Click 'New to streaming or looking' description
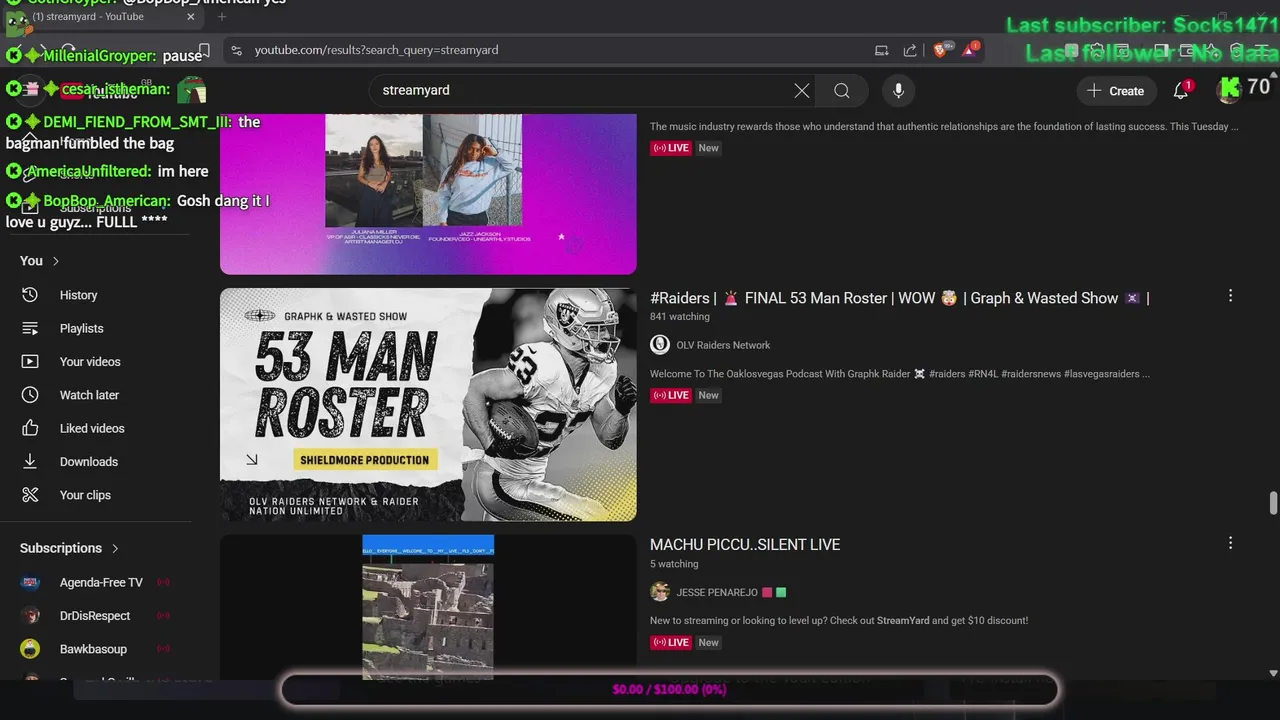The height and width of the screenshot is (720, 1280). point(839,621)
